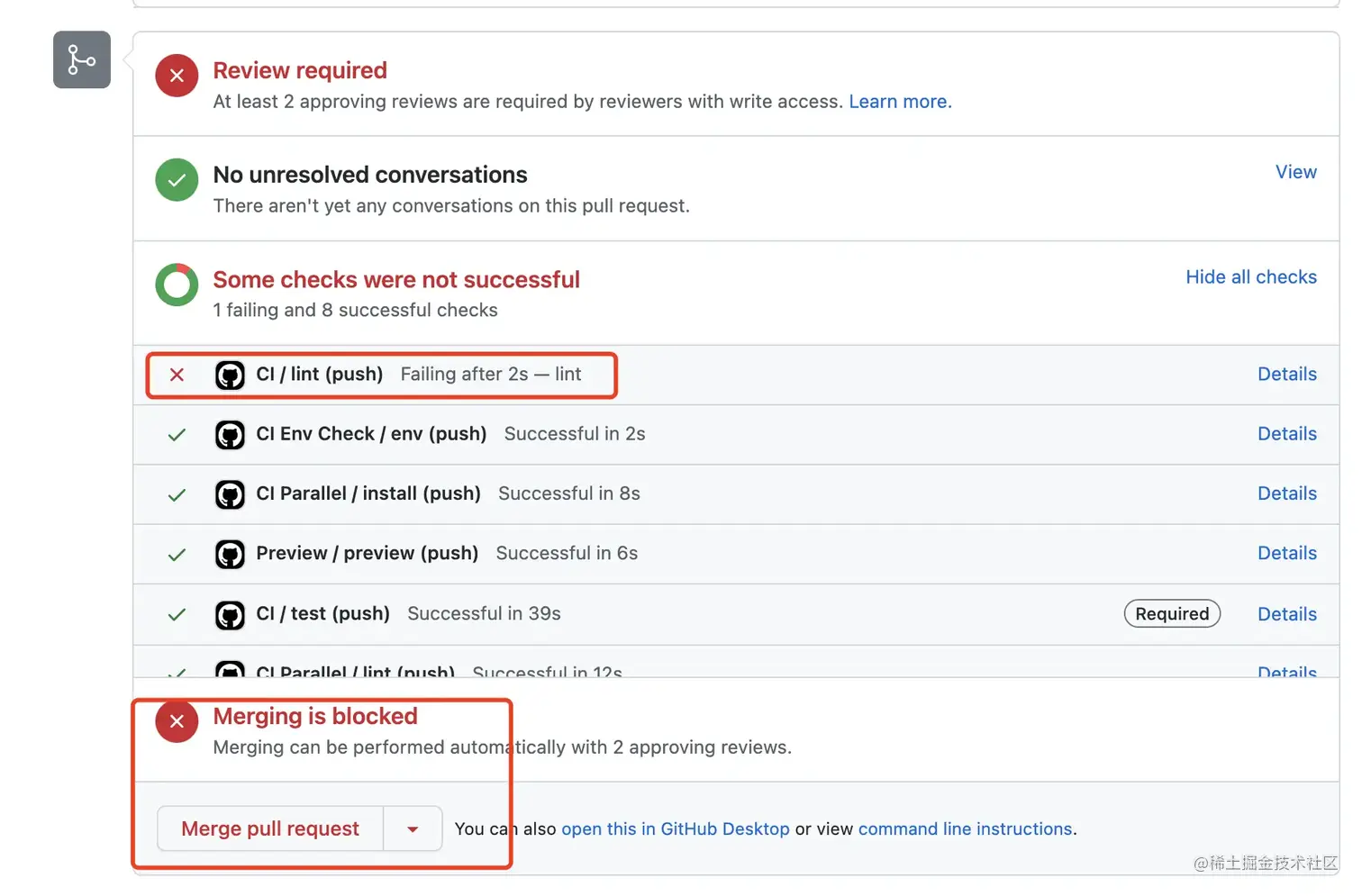Click the GitHub avatar beside CI / test
Viewport: 1362px width, 896px height.
[x=230, y=614]
